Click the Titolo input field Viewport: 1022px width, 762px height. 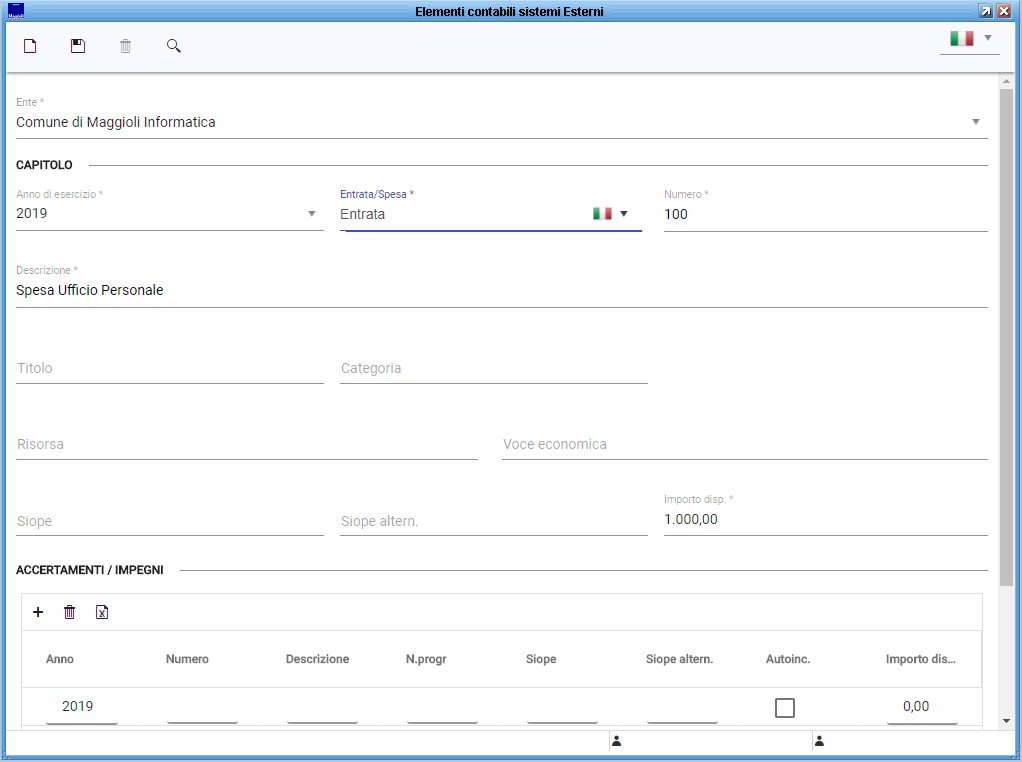pos(170,368)
